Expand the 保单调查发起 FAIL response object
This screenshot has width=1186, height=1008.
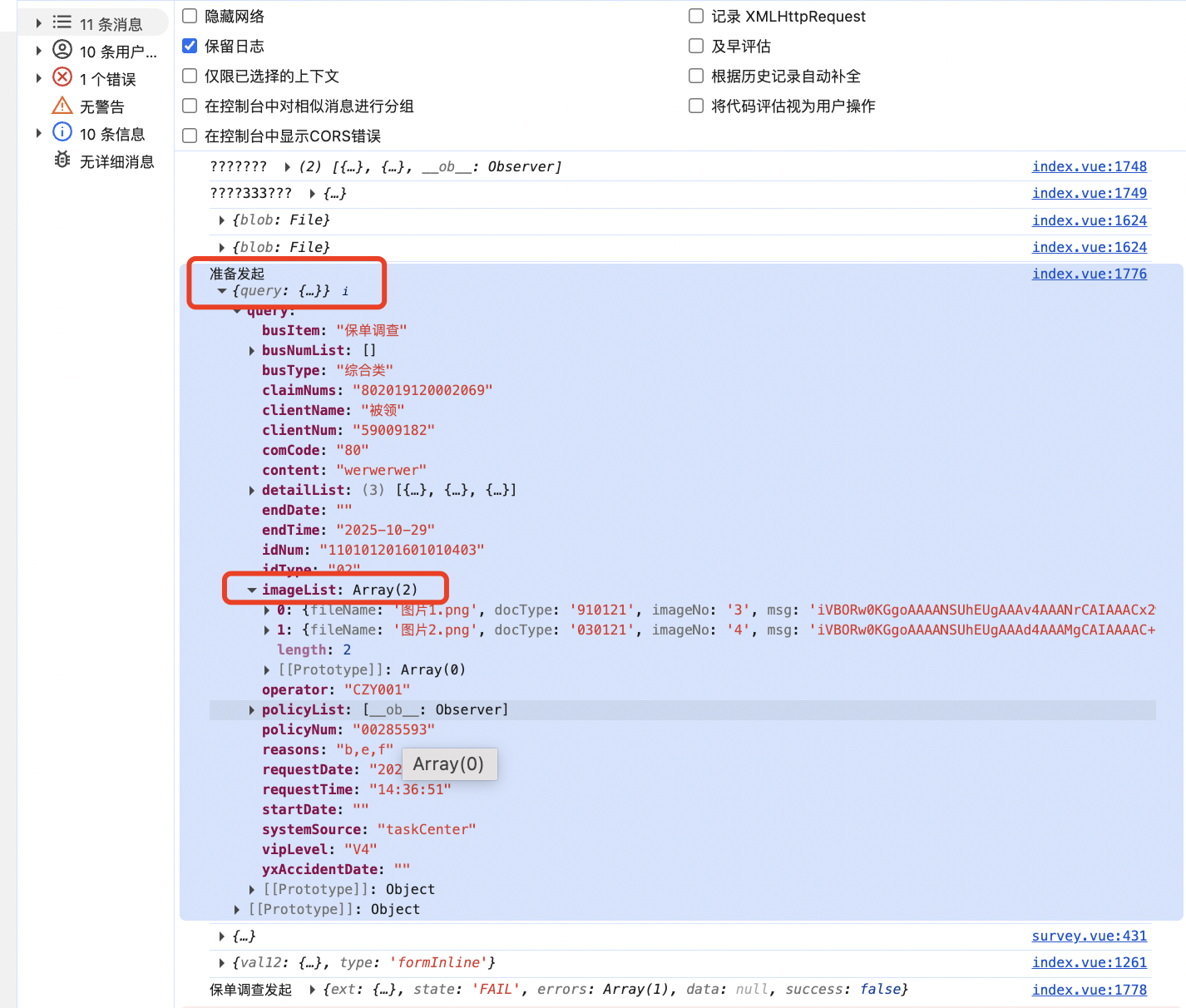point(313,990)
